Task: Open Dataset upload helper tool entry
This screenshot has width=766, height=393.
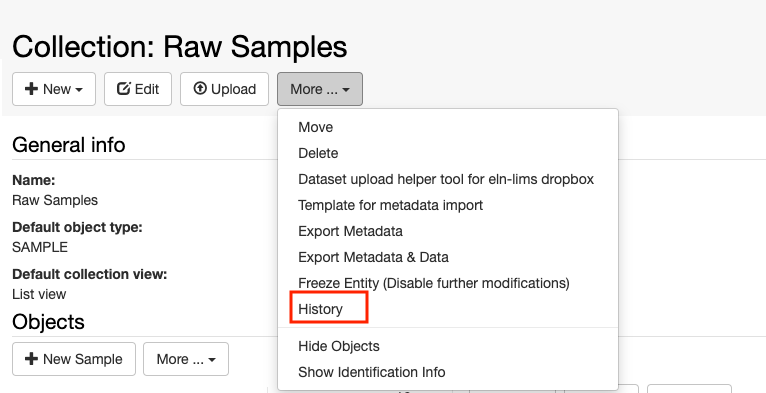Action: [446, 179]
